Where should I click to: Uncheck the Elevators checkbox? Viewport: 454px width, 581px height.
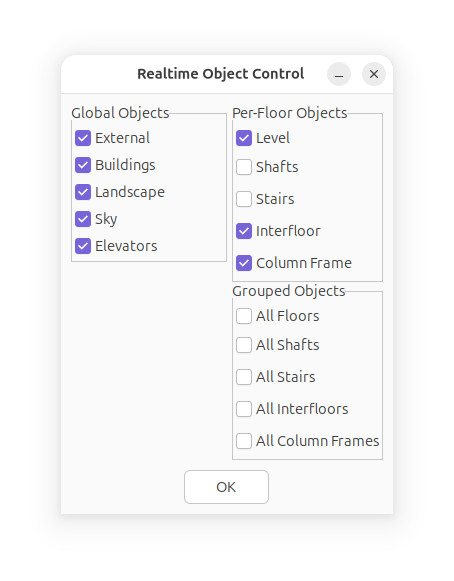[x=83, y=246]
